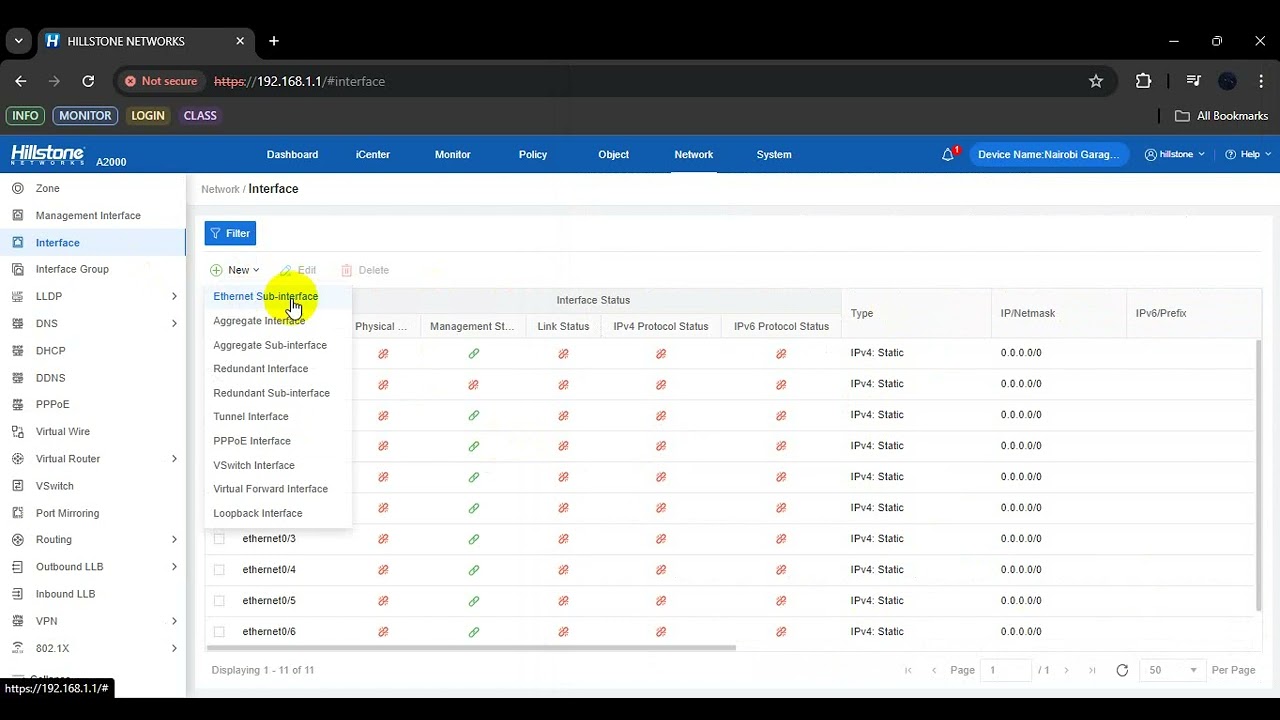Open the Policy top navigation tab
The height and width of the screenshot is (720, 1280).
coord(533,154)
